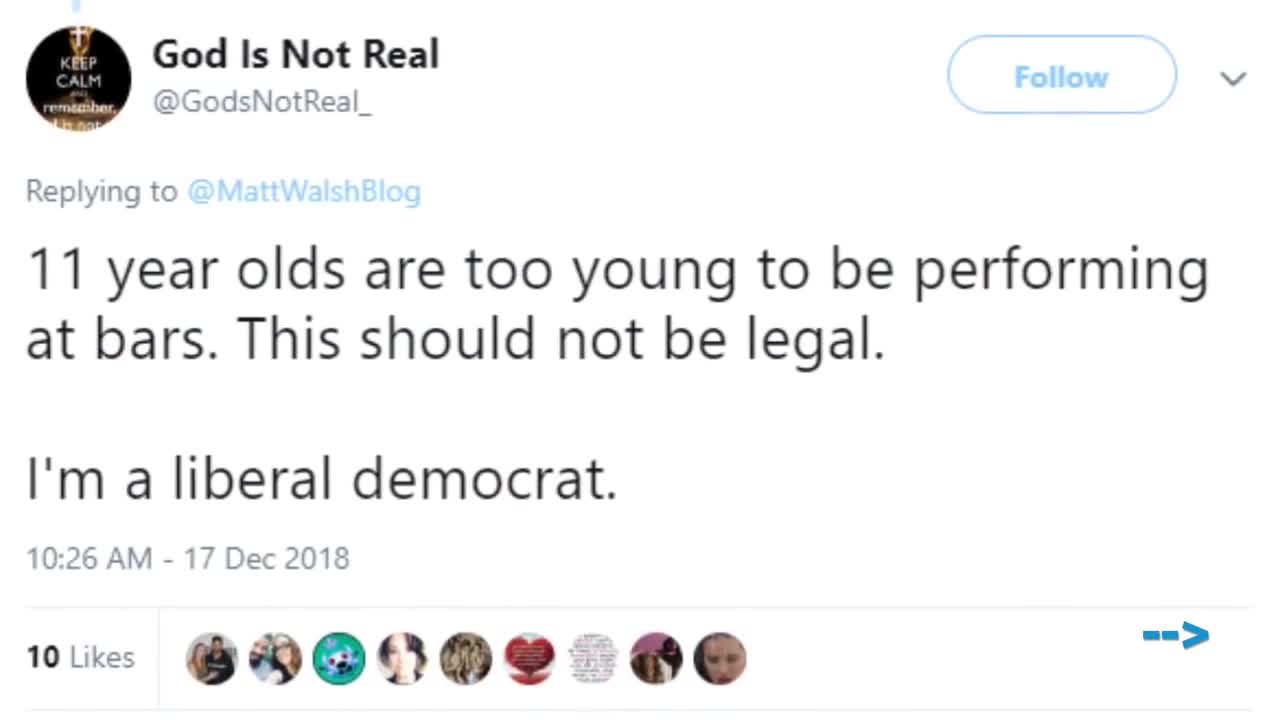
Task: Open the @MattWalshBlog mention link
Action: 304,191
